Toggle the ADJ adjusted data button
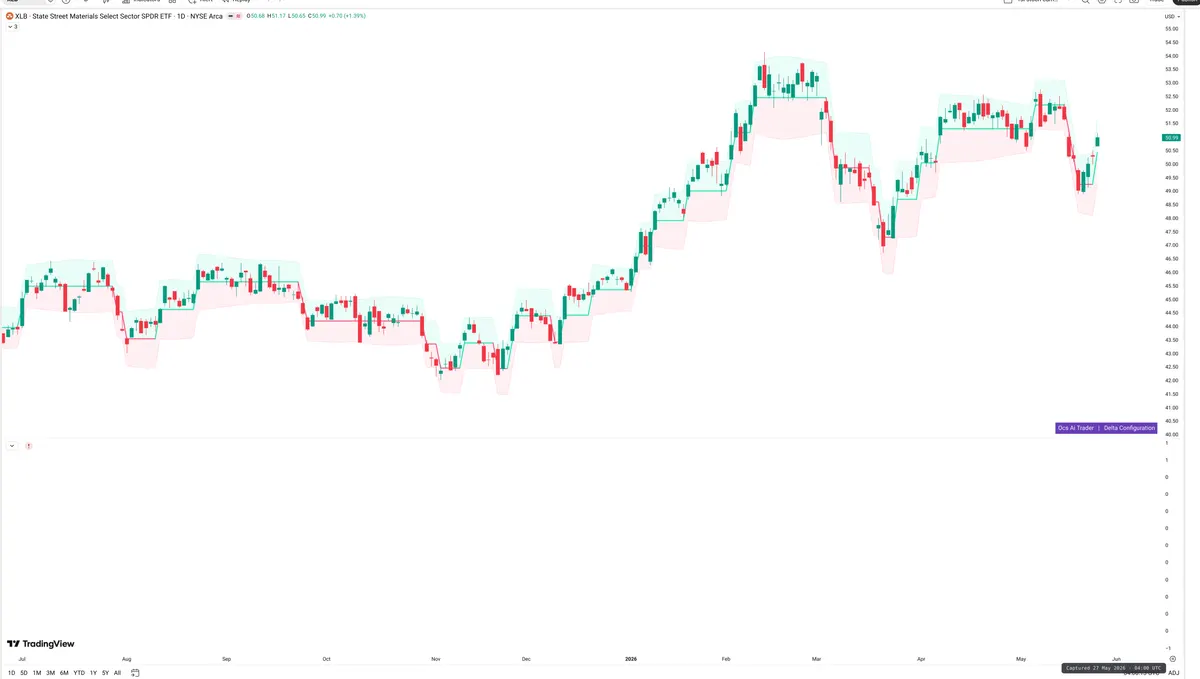The image size is (1200, 679). click(x=1174, y=673)
